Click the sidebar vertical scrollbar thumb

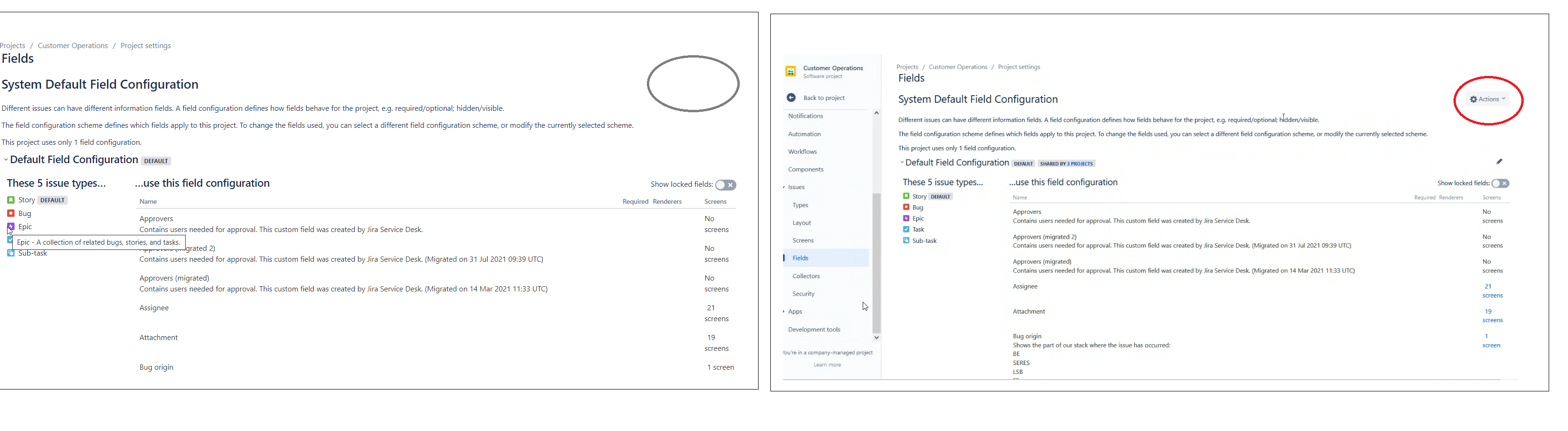pyautogui.click(x=876, y=262)
